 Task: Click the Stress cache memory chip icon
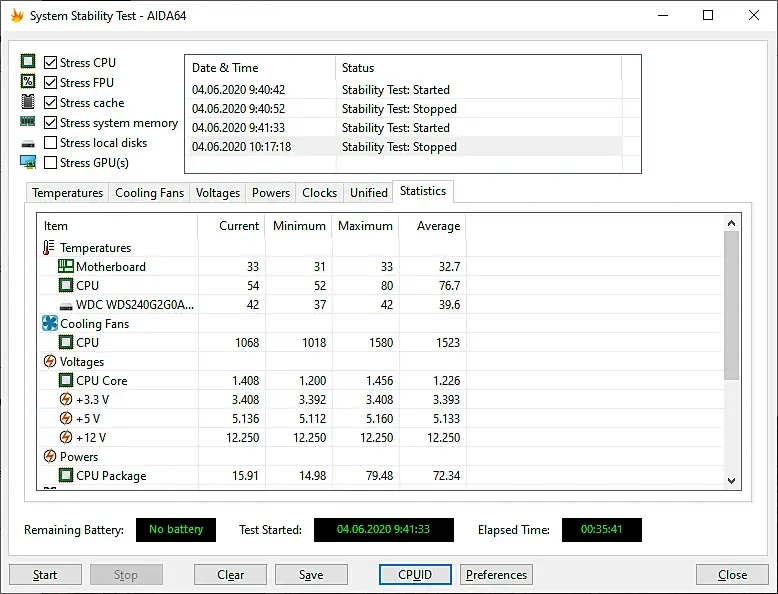(28, 102)
